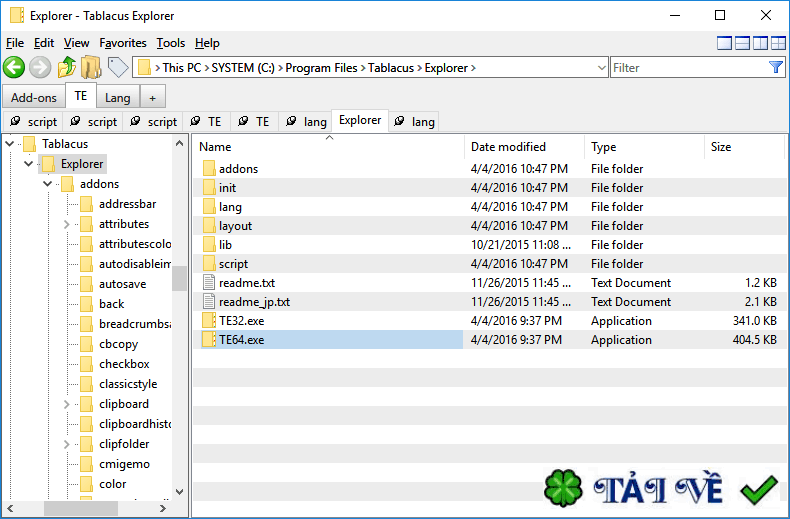This screenshot has width=790, height=519.
Task: Switch to the leftmost pane layout icon
Action: tap(725, 43)
